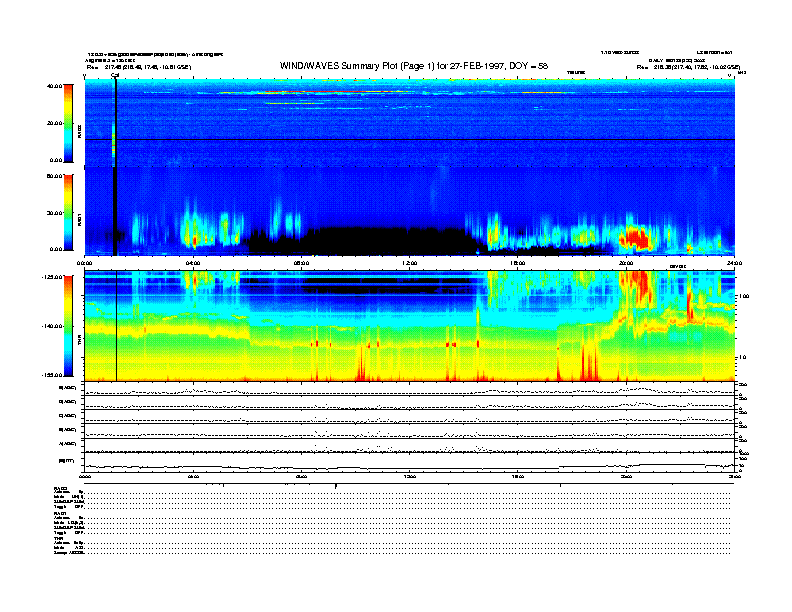The width and height of the screenshot is (792, 612).
Task: Click 16:00 tick label on bottom time axis
Action: [518, 476]
